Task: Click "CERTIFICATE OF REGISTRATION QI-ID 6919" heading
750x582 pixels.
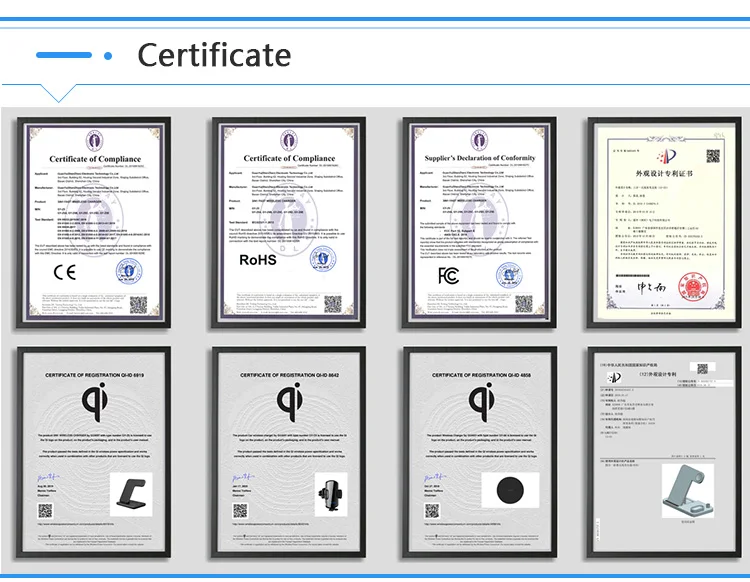Action: [x=94, y=375]
